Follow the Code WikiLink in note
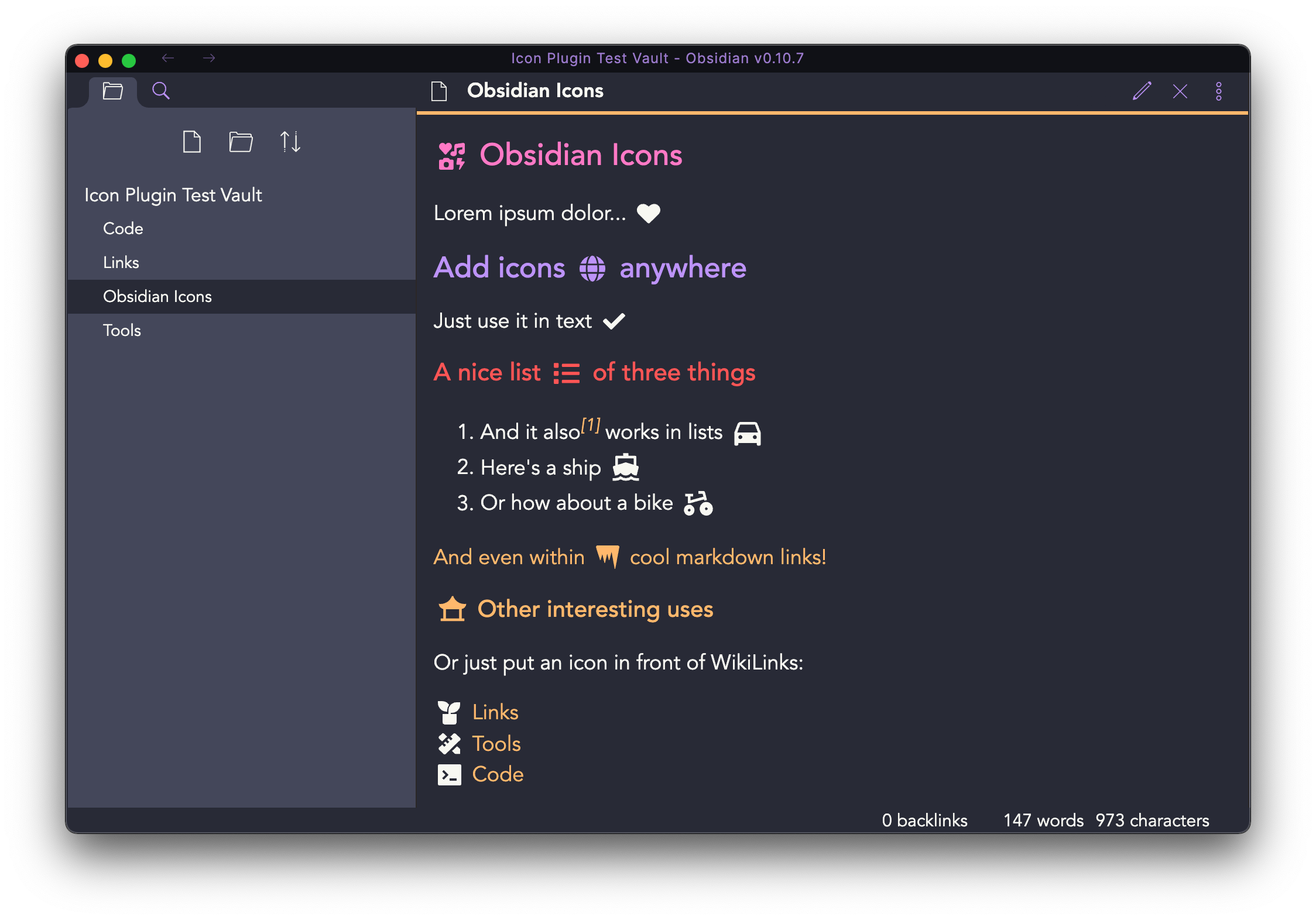The image size is (1316, 920). tap(498, 774)
